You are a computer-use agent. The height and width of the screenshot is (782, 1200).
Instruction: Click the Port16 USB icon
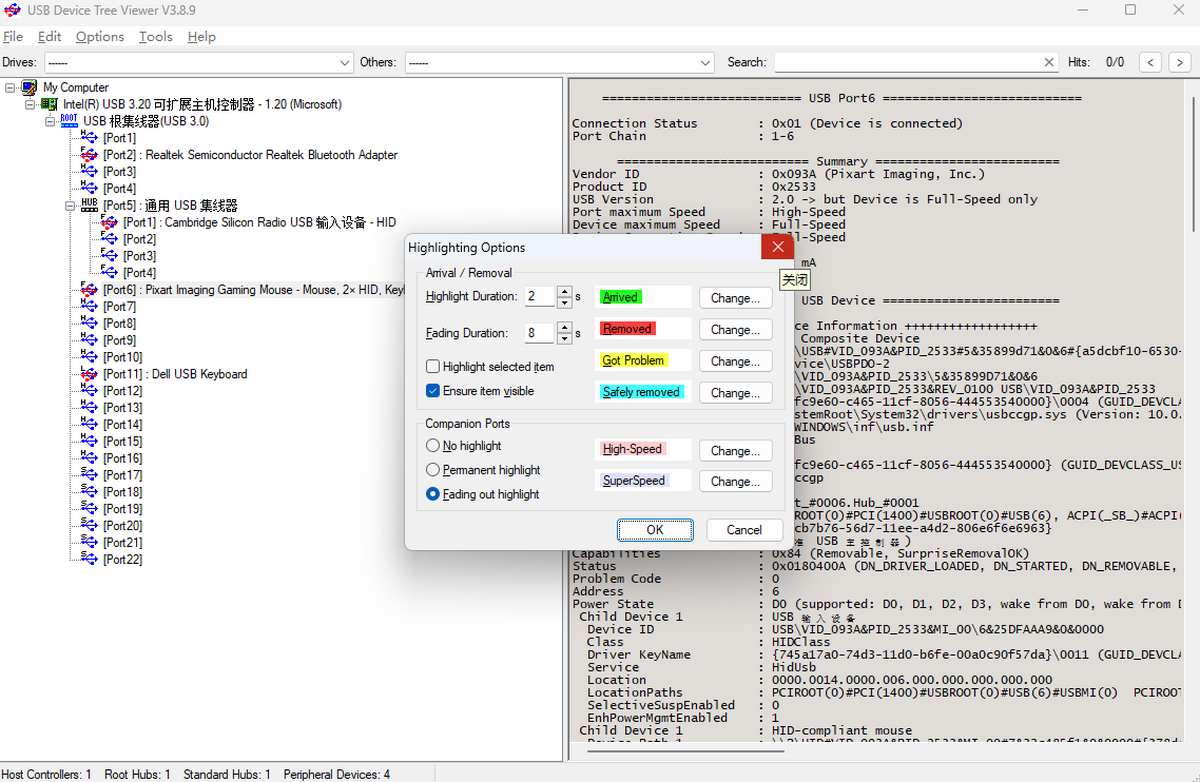coord(89,458)
